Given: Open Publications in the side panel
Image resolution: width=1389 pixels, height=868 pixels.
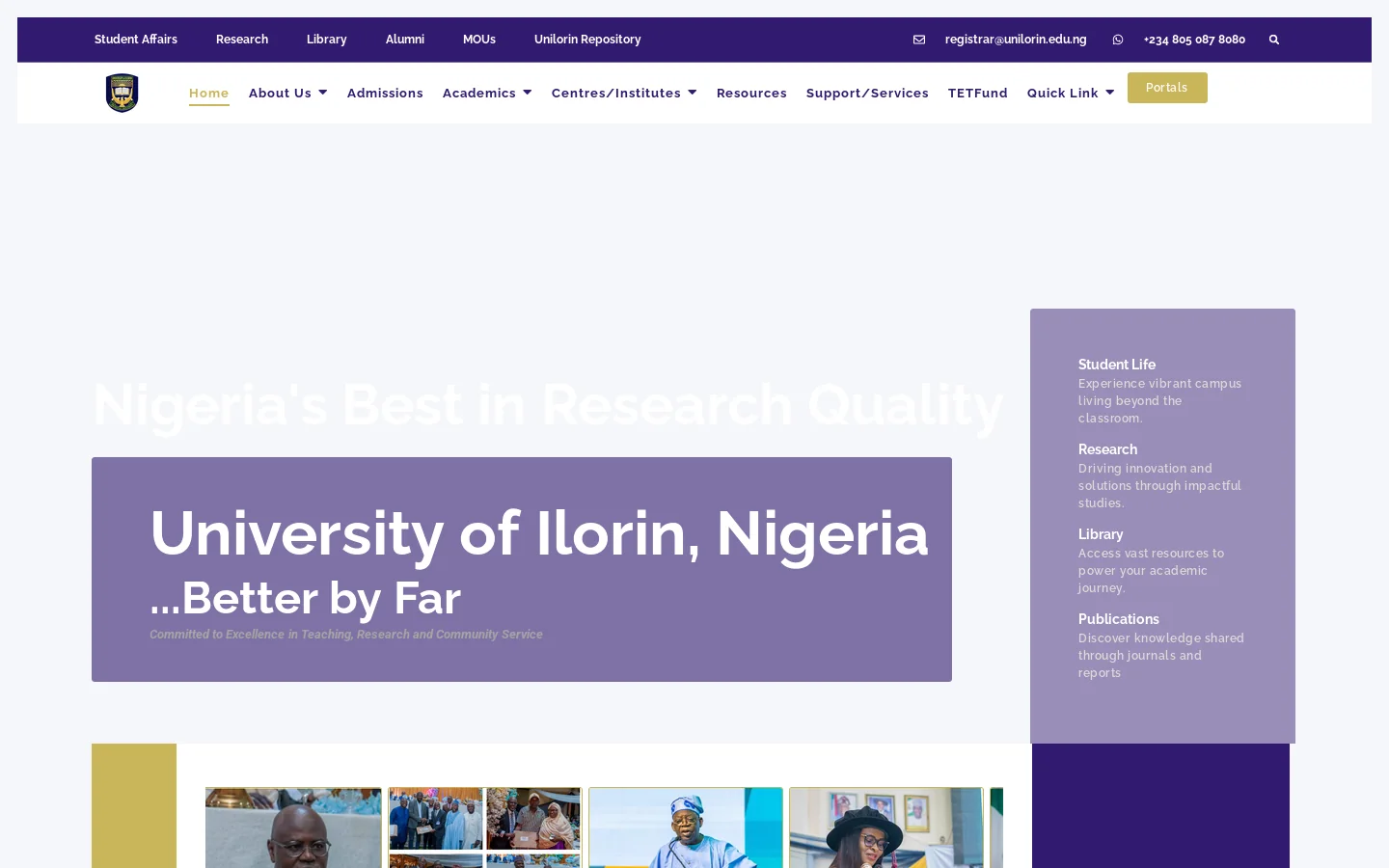Looking at the screenshot, I should click(x=1119, y=619).
